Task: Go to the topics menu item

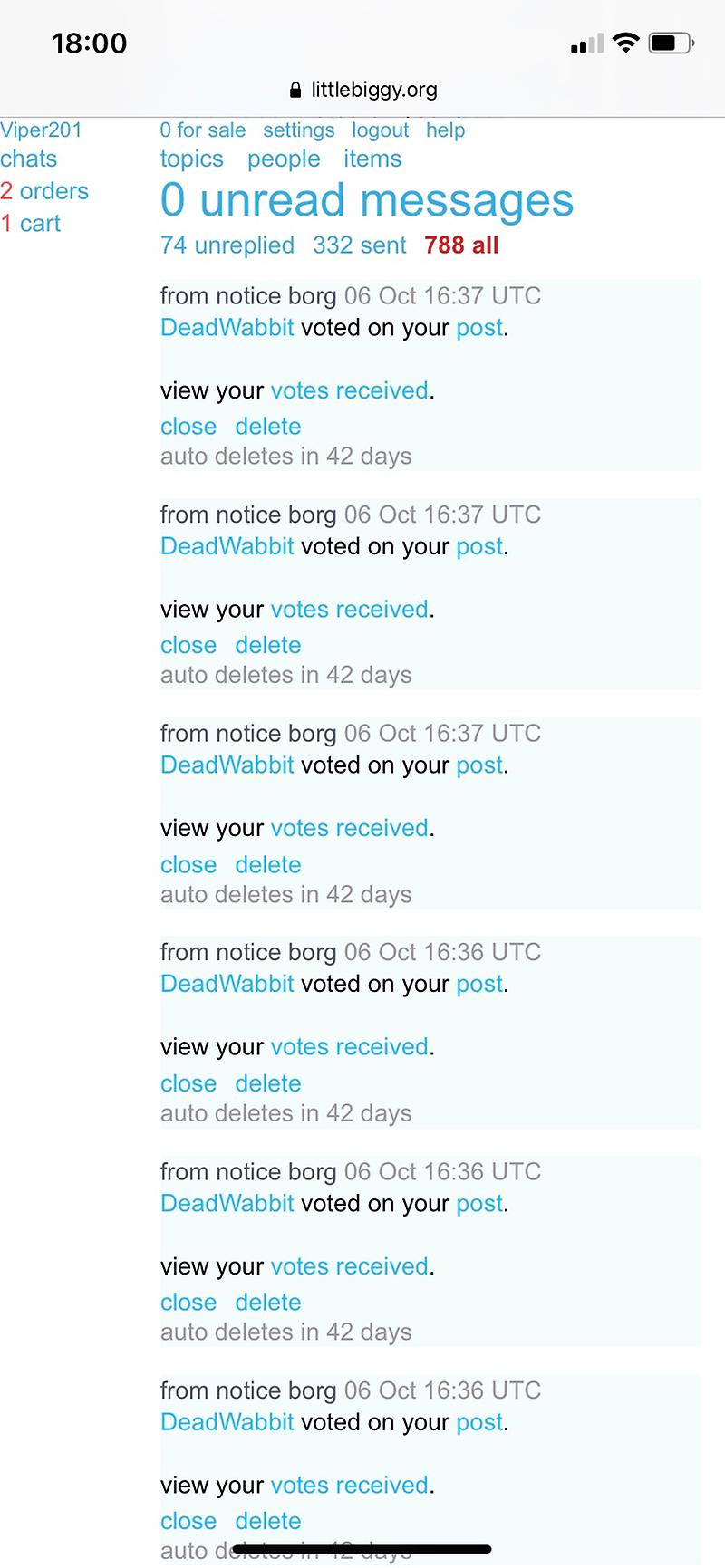Action: tap(191, 159)
